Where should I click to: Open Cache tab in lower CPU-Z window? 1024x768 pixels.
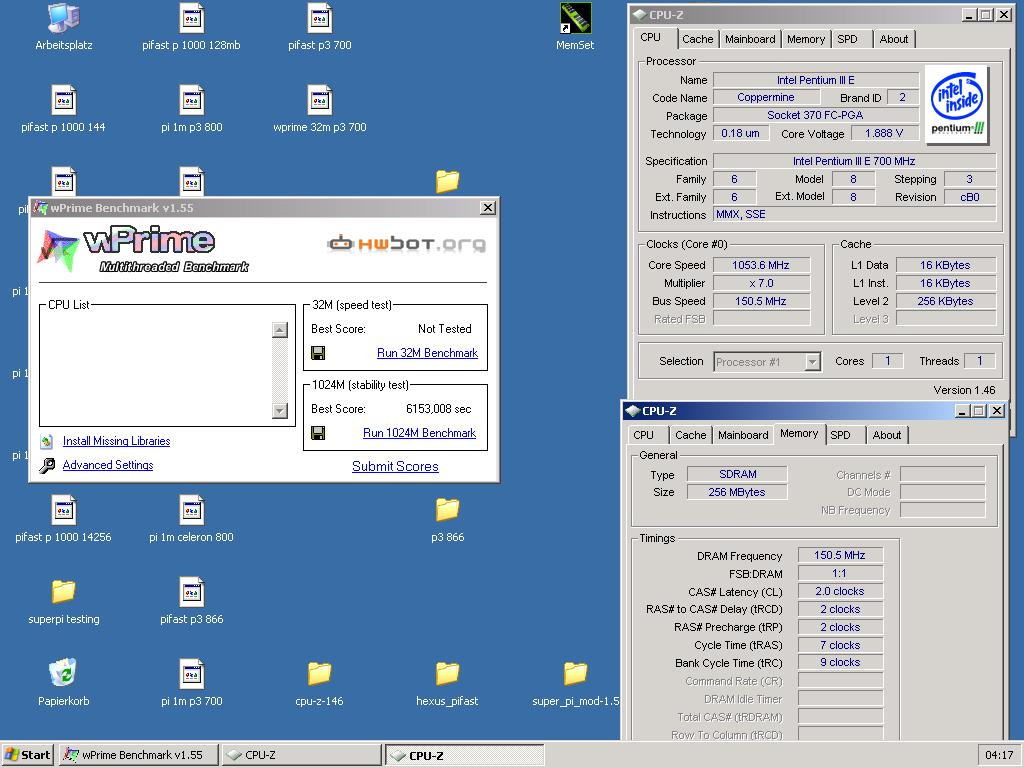pyautogui.click(x=690, y=435)
